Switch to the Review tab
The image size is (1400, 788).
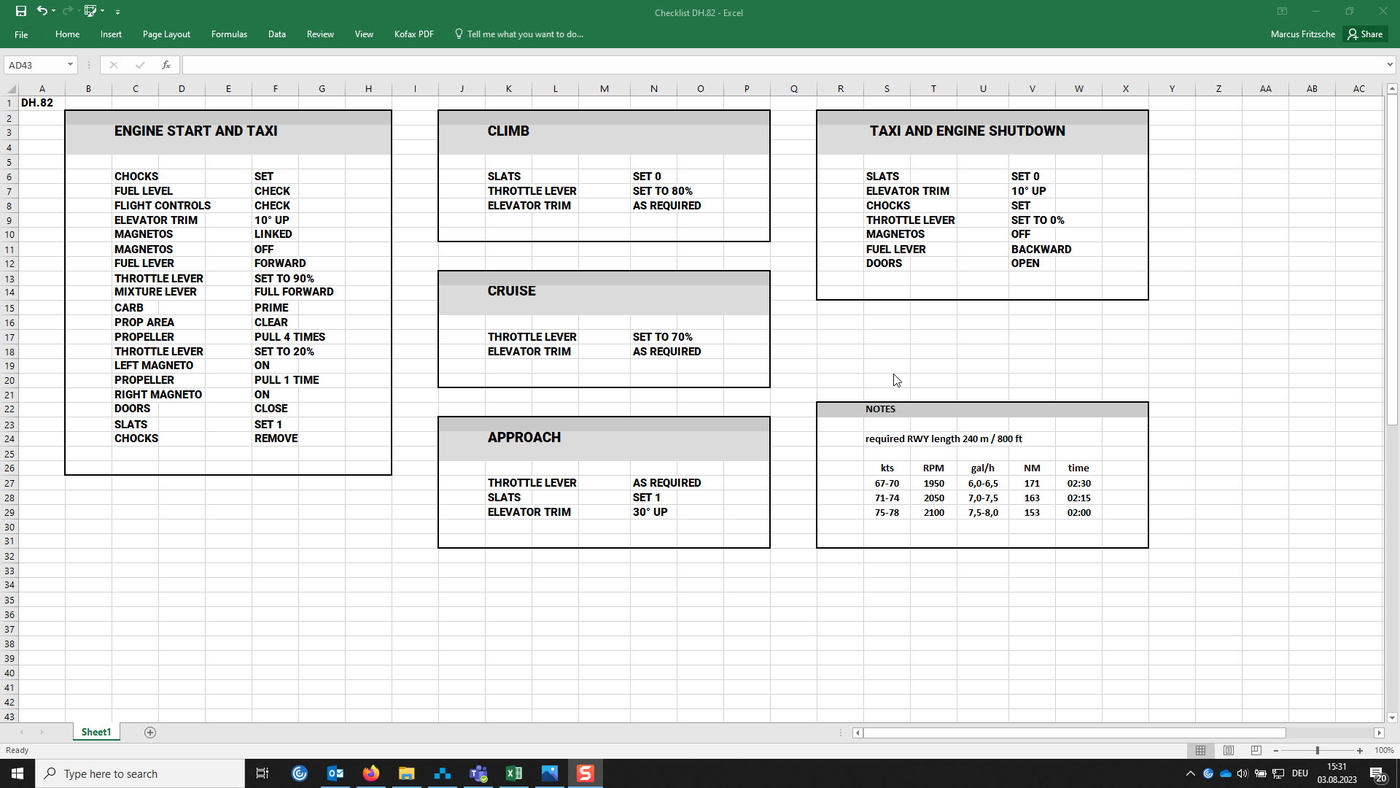pos(320,34)
